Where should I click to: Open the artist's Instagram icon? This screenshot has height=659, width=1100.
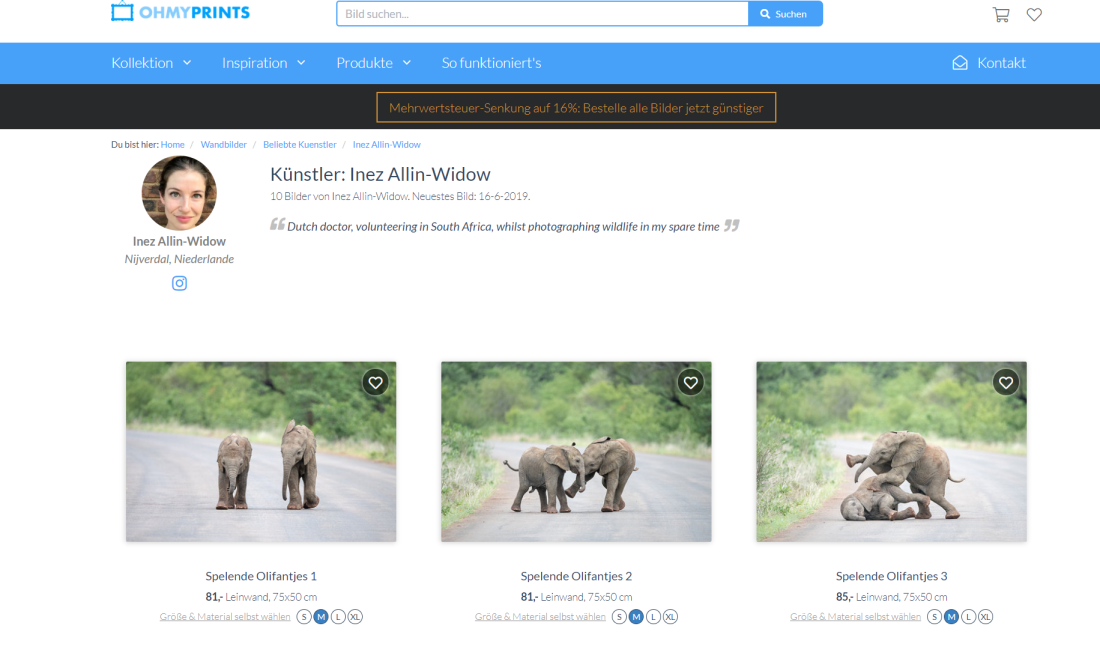(180, 283)
